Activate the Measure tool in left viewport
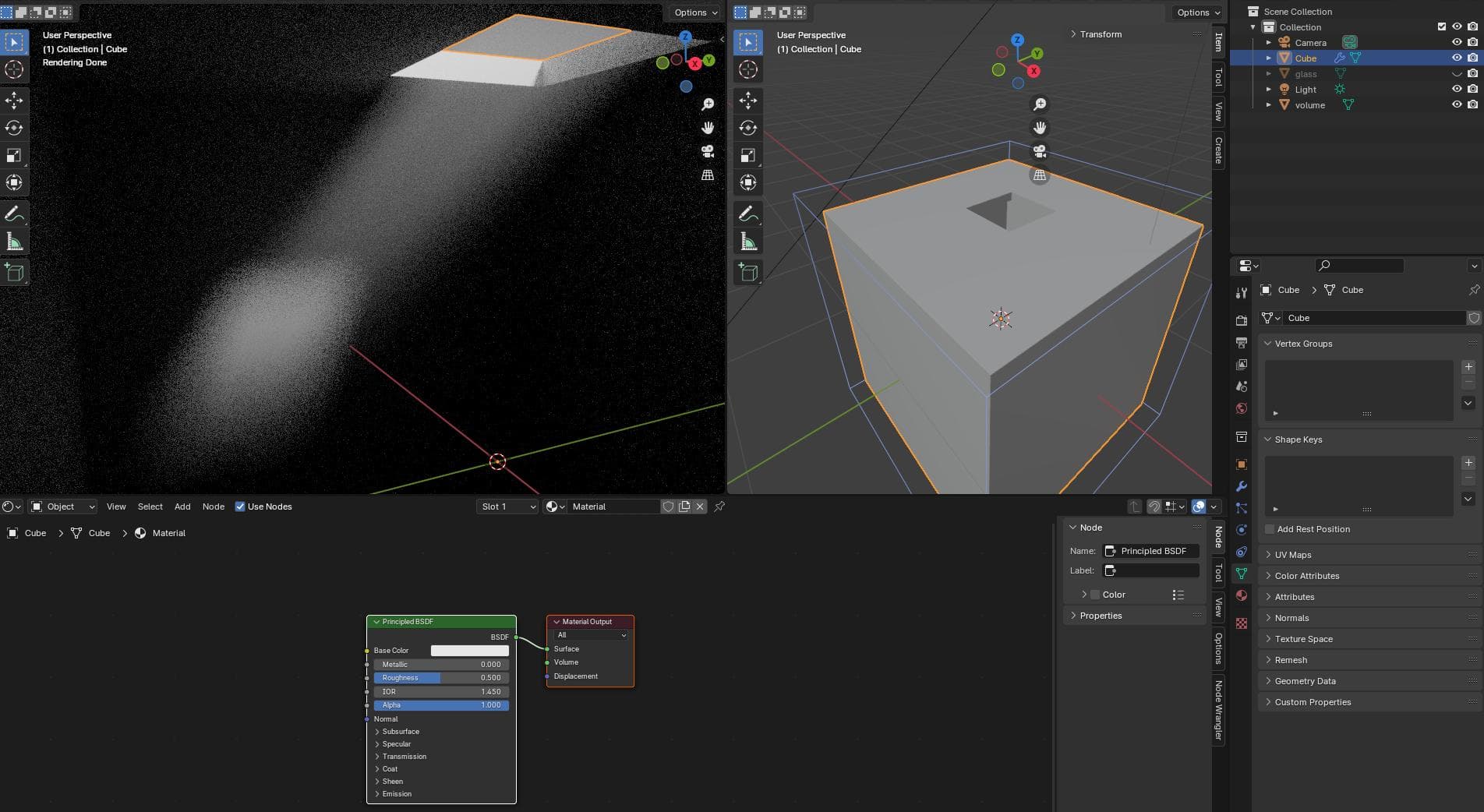 [14, 242]
